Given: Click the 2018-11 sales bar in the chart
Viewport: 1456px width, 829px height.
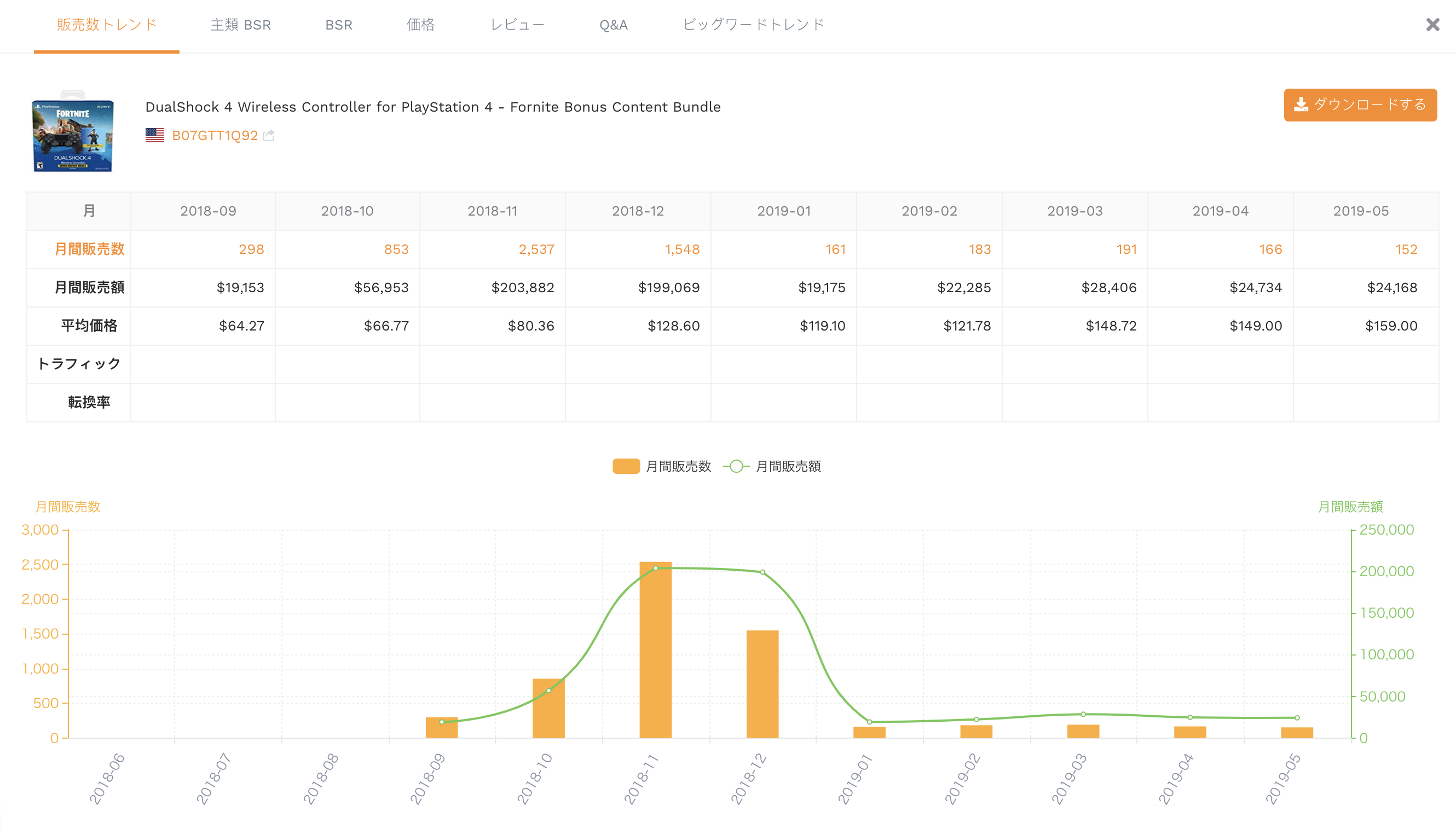Looking at the screenshot, I should click(x=655, y=650).
